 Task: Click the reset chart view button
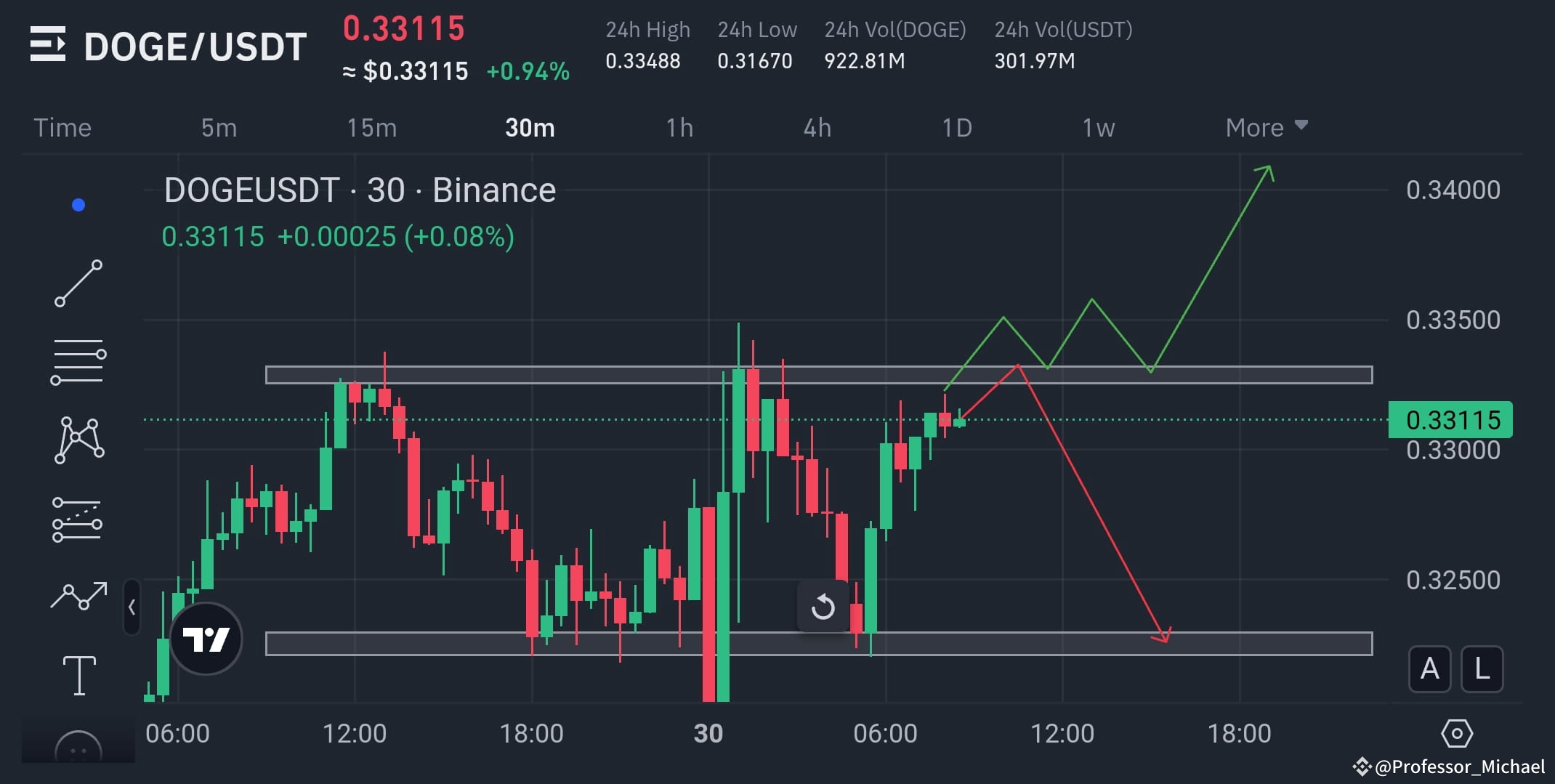click(x=823, y=605)
